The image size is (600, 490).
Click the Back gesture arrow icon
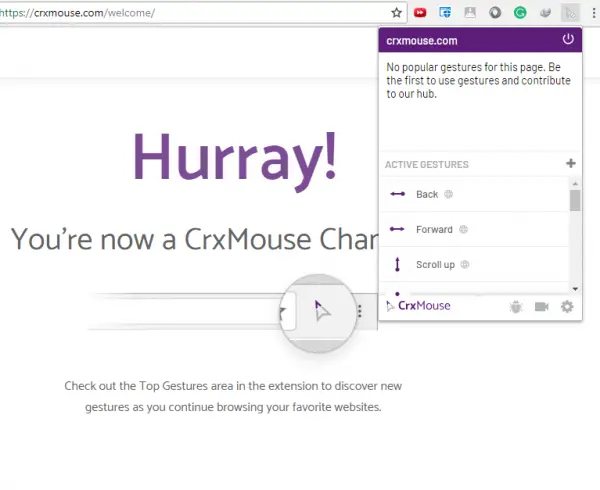point(398,194)
